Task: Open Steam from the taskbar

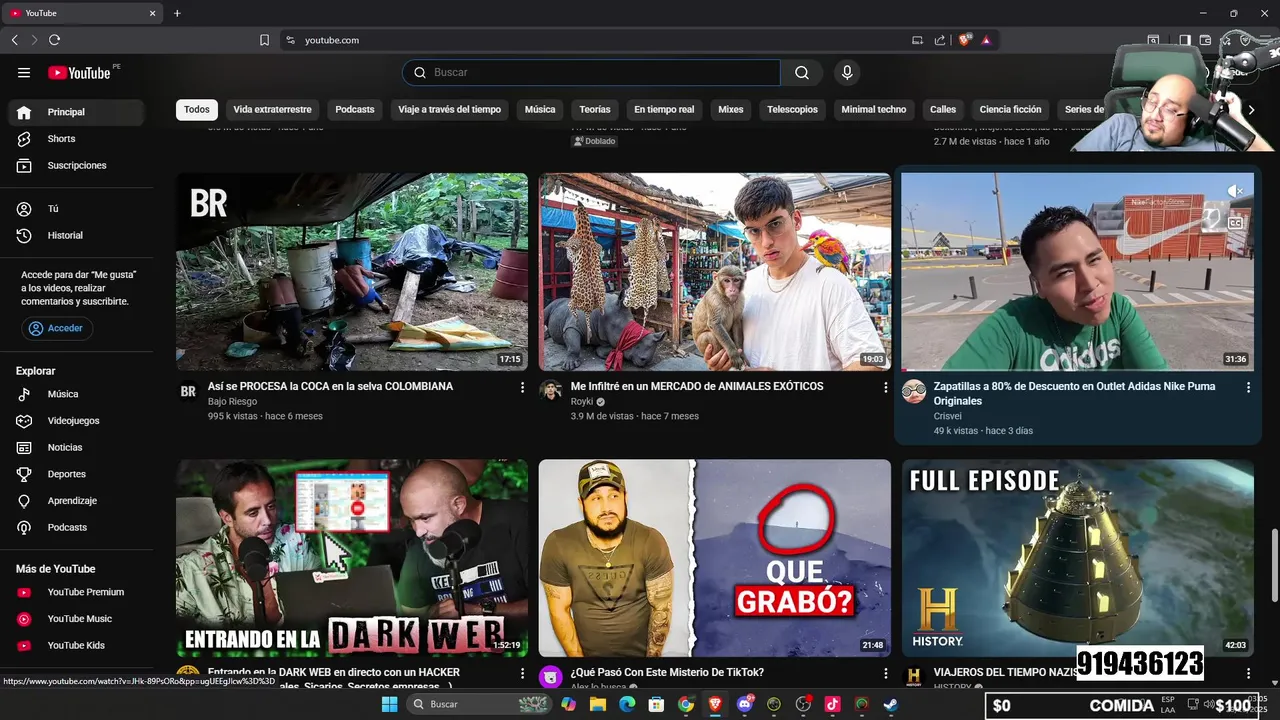Action: pyautogui.click(x=890, y=704)
